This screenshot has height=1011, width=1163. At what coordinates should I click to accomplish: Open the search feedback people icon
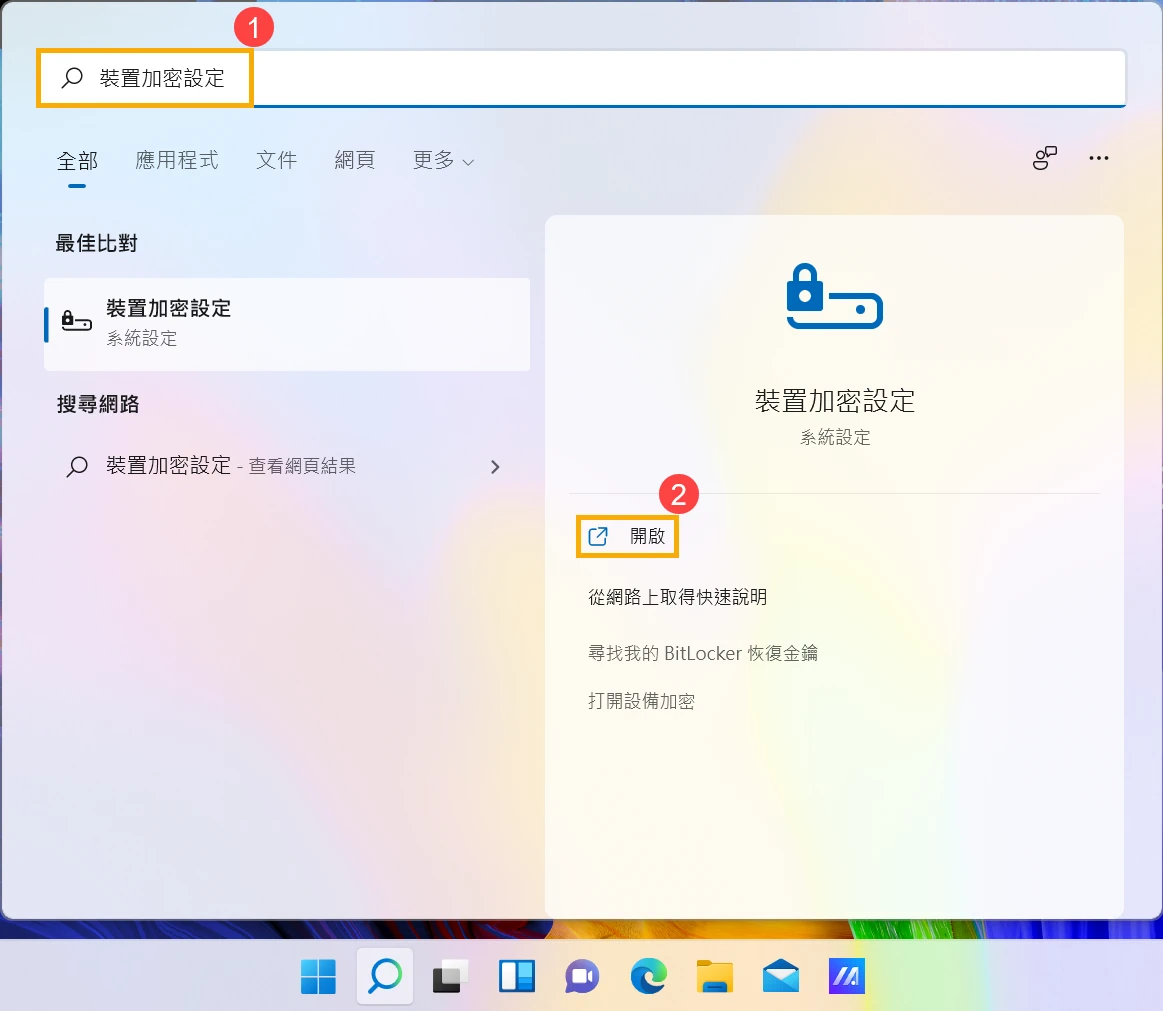tap(1044, 158)
